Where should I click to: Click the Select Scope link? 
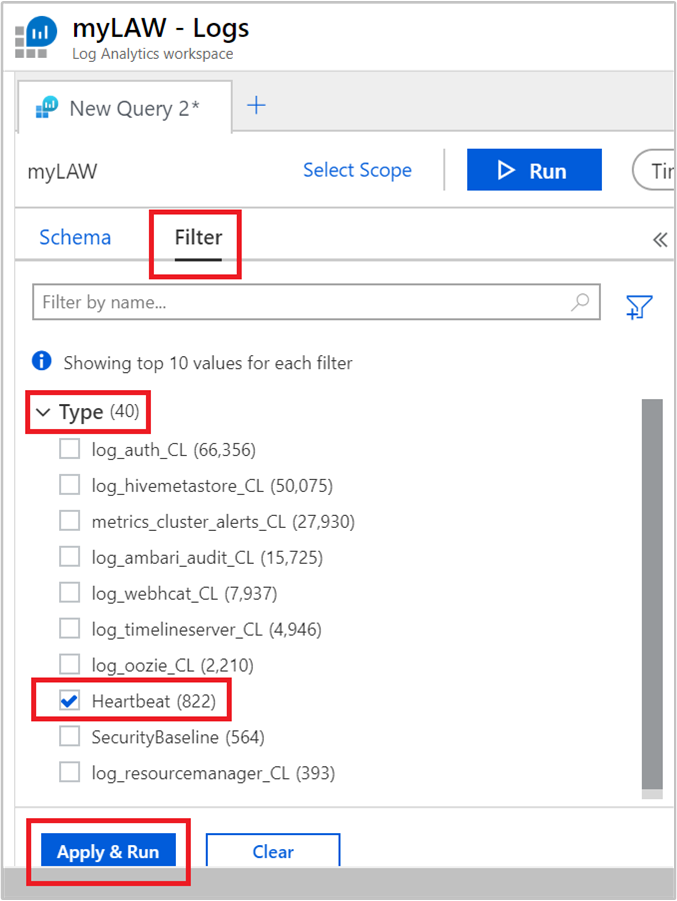pos(357,169)
